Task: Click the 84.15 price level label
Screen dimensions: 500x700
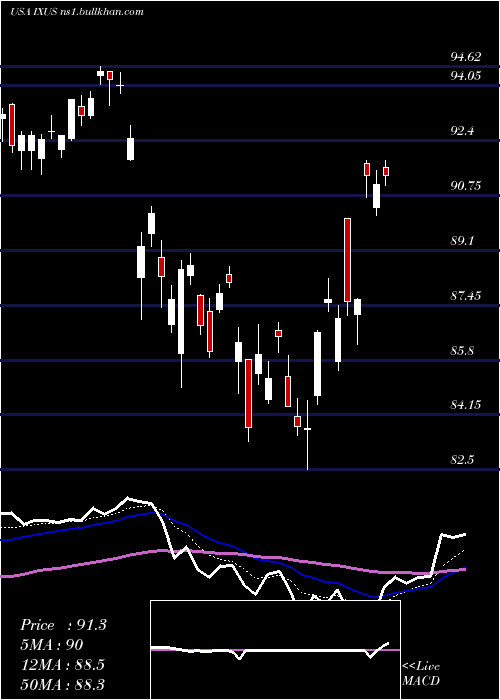Action: pyautogui.click(x=466, y=405)
